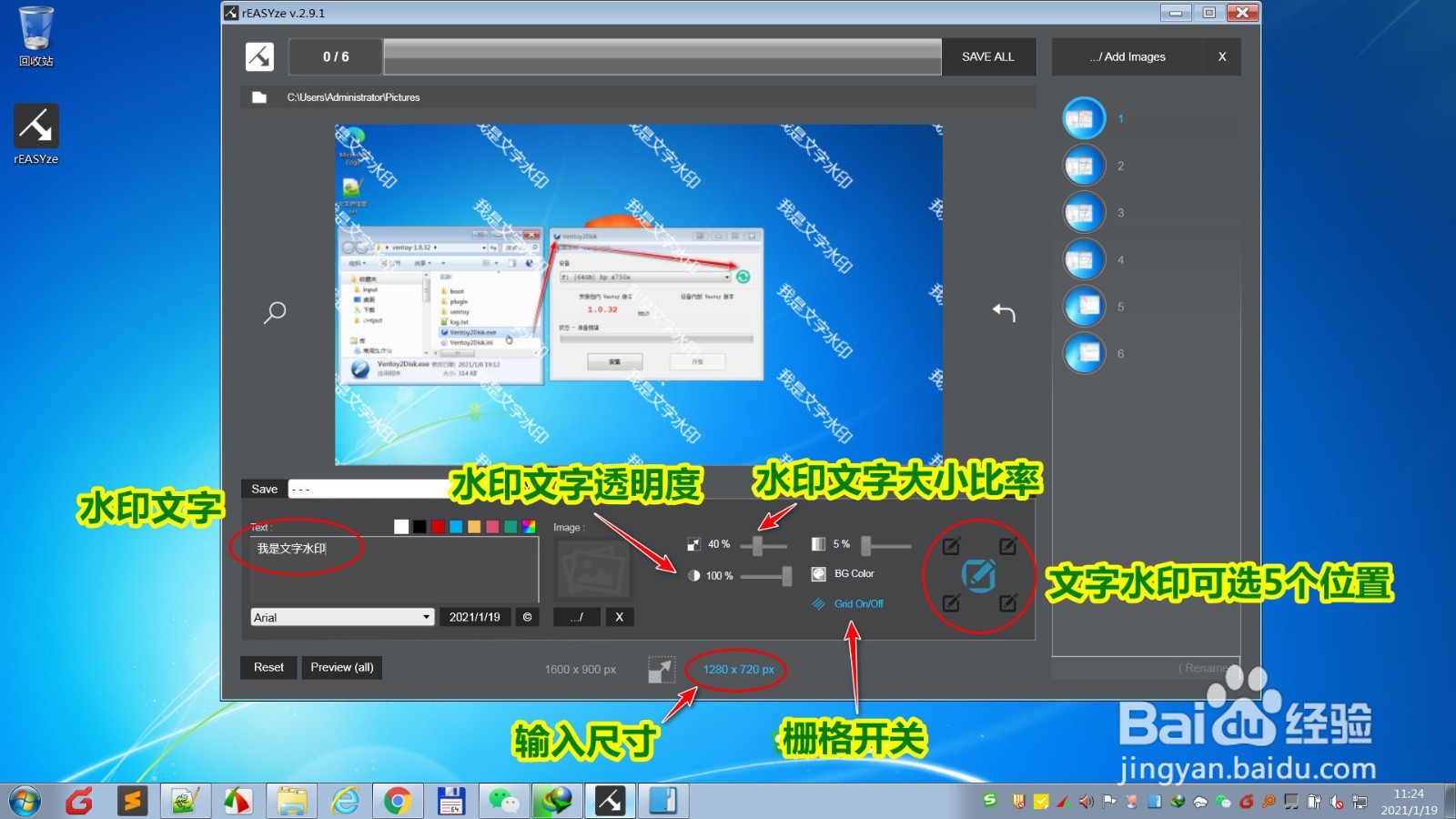1456x819 pixels.
Task: Insert the copyright symbol
Action: 527,617
